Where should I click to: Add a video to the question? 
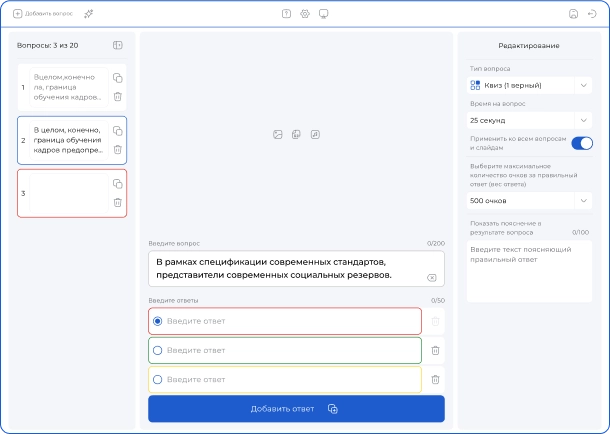(296, 135)
